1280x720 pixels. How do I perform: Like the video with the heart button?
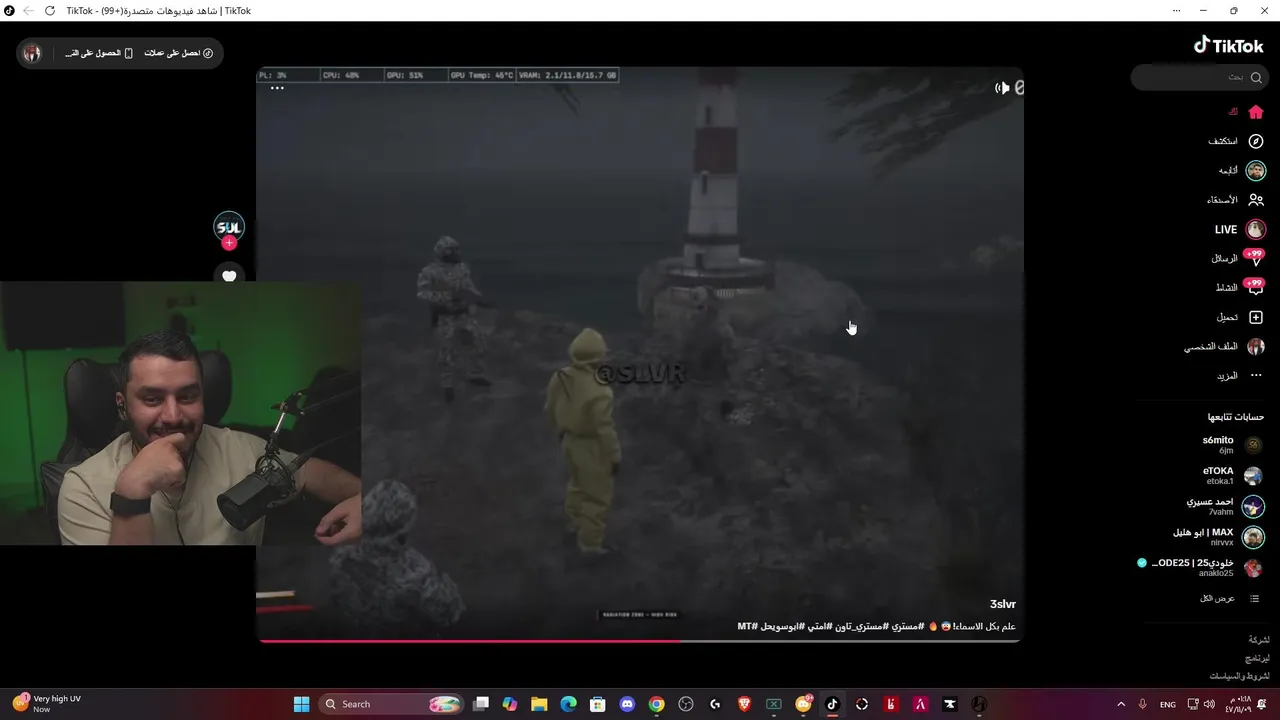click(229, 276)
